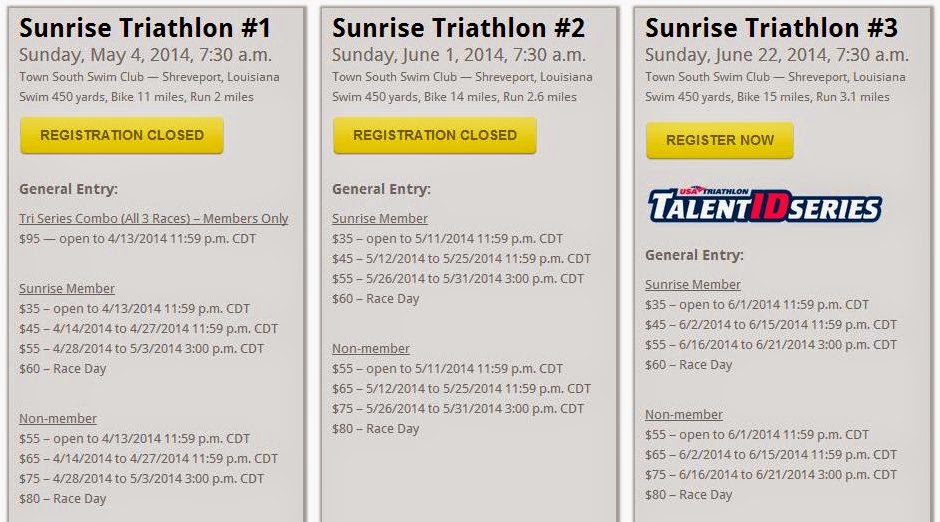Click the $95 combo price line
The width and height of the screenshot is (940, 522).
click(x=135, y=238)
